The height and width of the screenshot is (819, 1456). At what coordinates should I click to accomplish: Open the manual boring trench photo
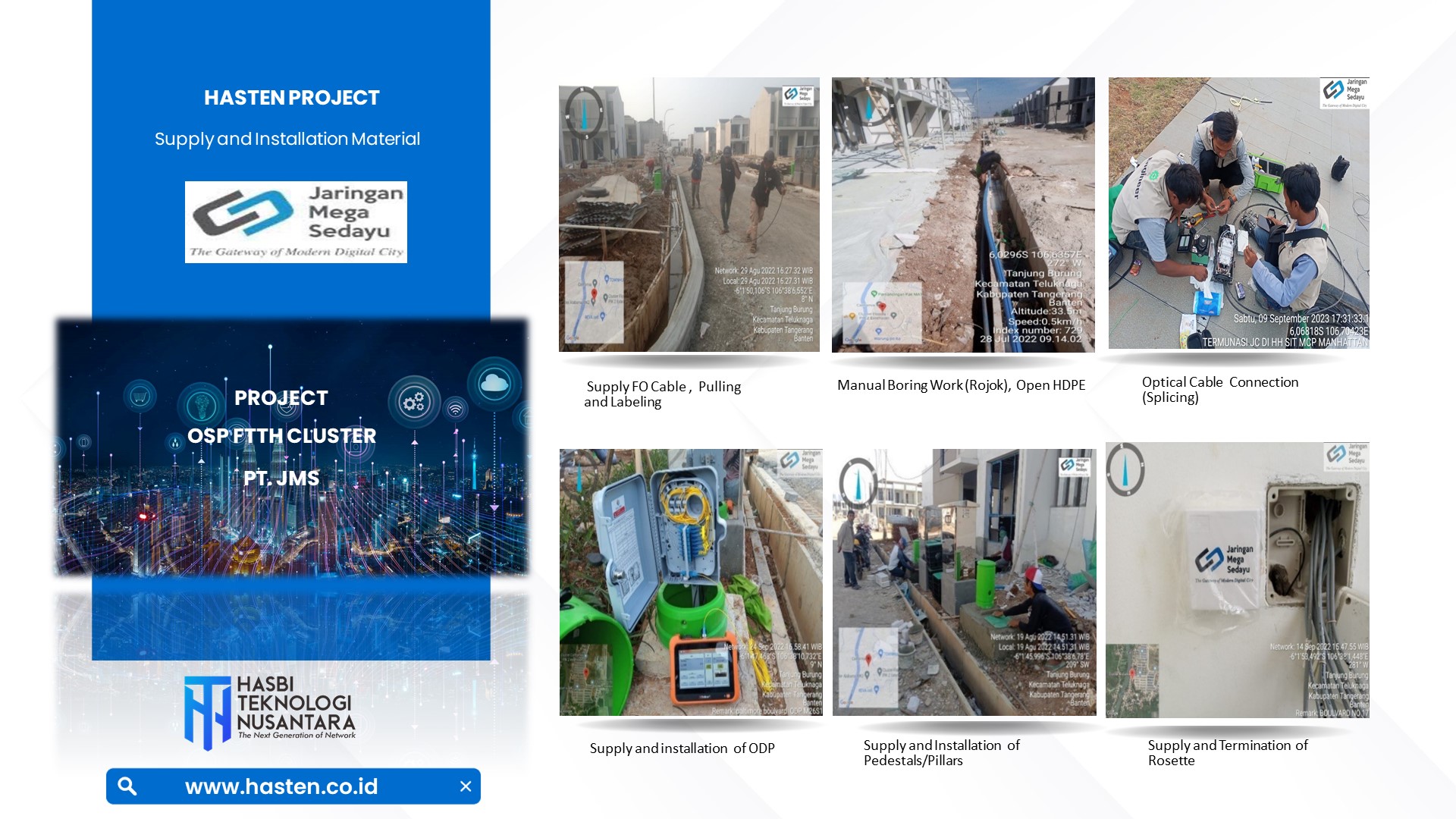[x=963, y=215]
